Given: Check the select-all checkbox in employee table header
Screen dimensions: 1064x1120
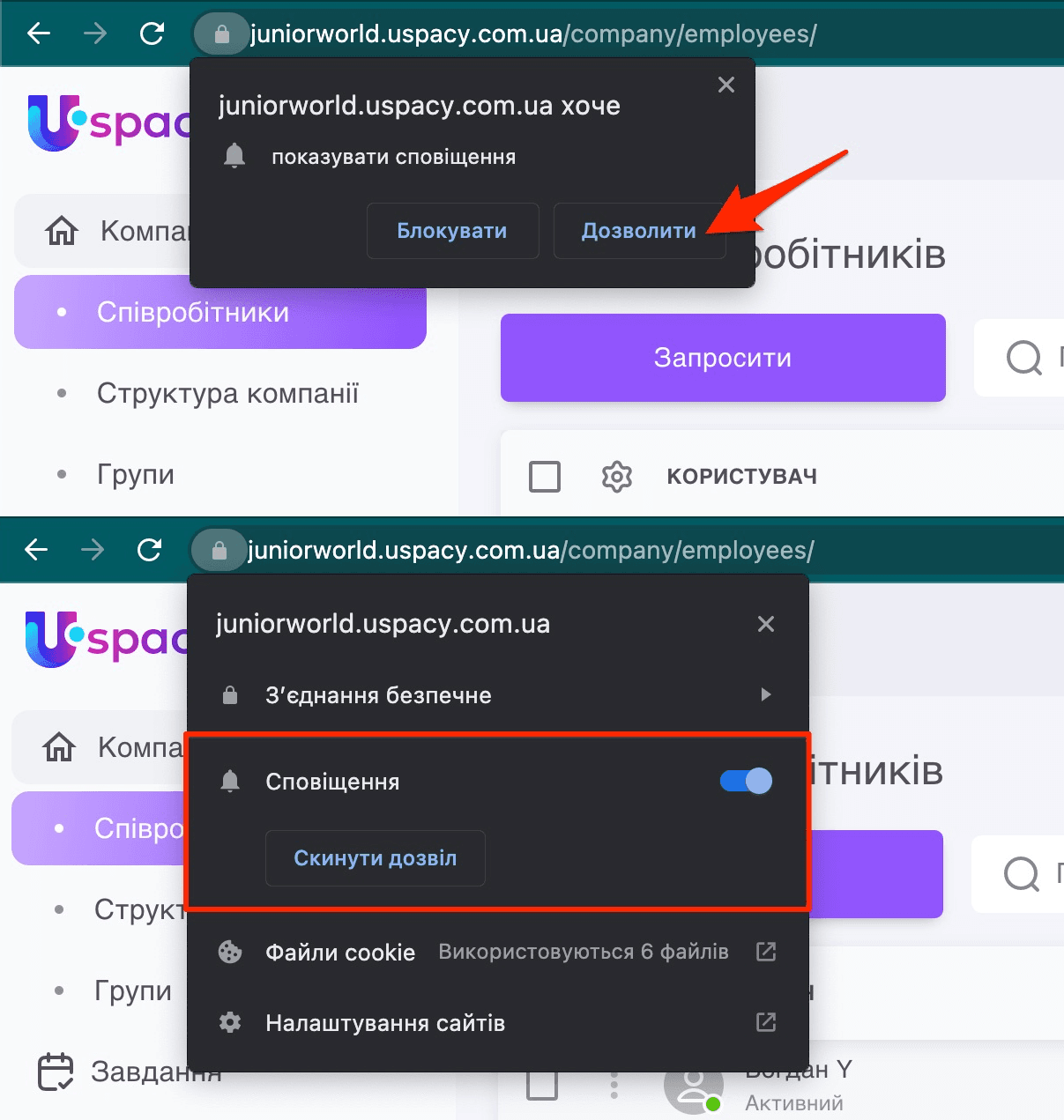Looking at the screenshot, I should [545, 477].
